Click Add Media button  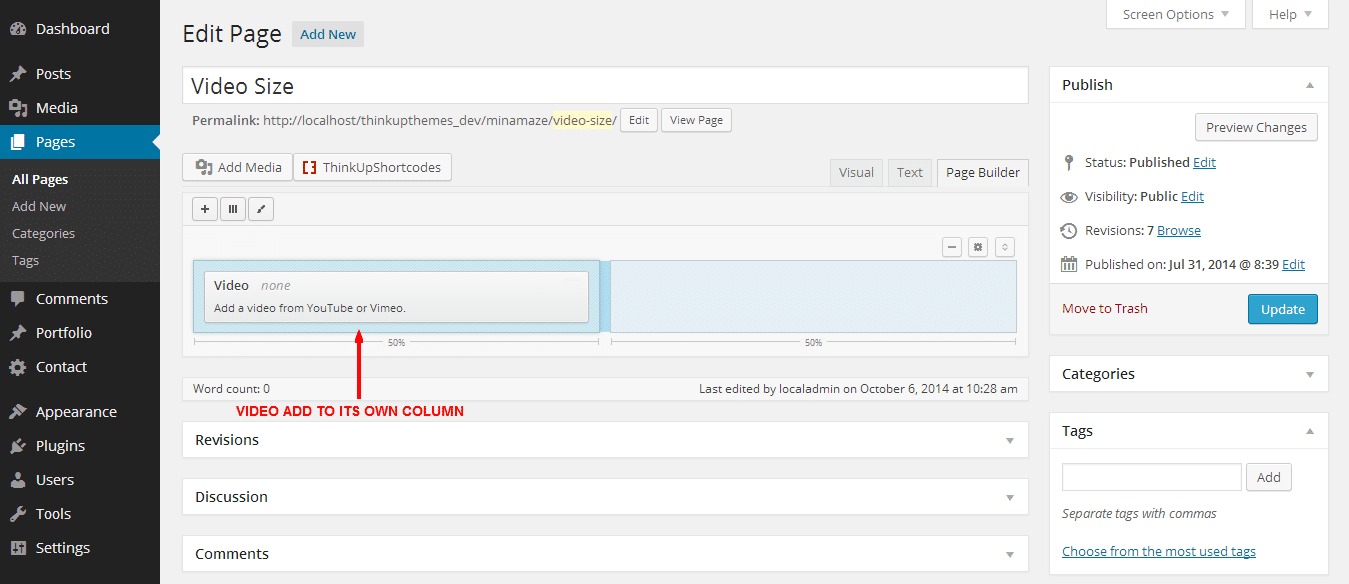click(238, 167)
